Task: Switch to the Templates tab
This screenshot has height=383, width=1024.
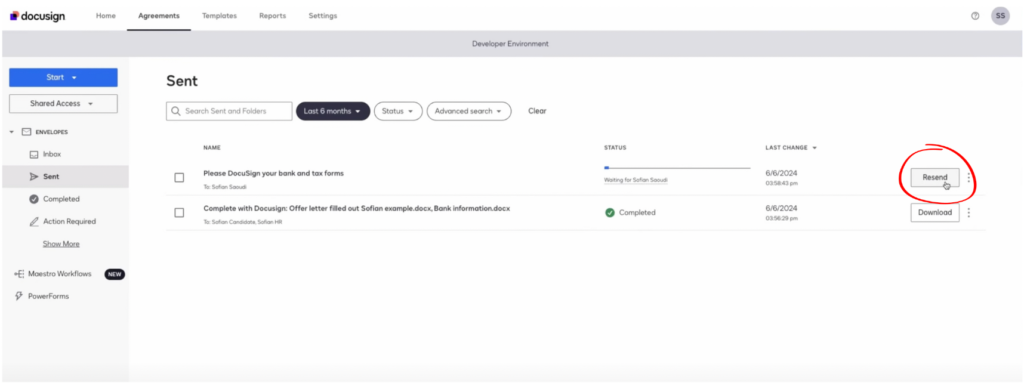Action: click(x=219, y=16)
